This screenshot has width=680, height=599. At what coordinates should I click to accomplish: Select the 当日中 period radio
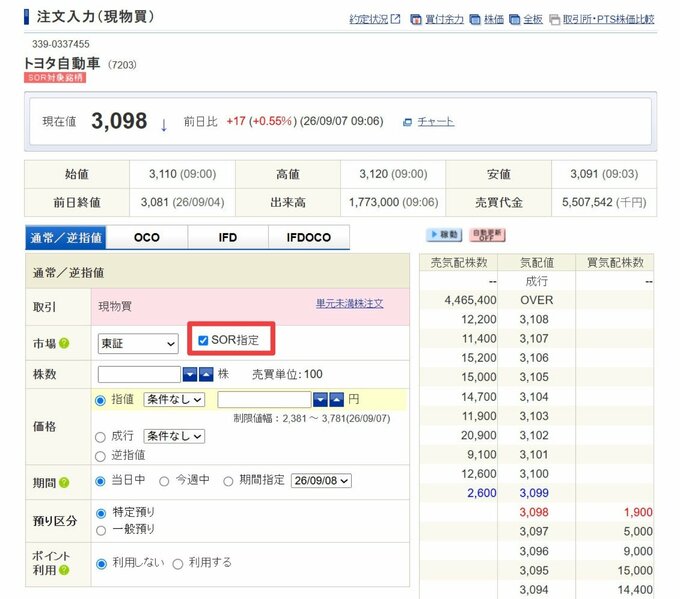(100, 481)
